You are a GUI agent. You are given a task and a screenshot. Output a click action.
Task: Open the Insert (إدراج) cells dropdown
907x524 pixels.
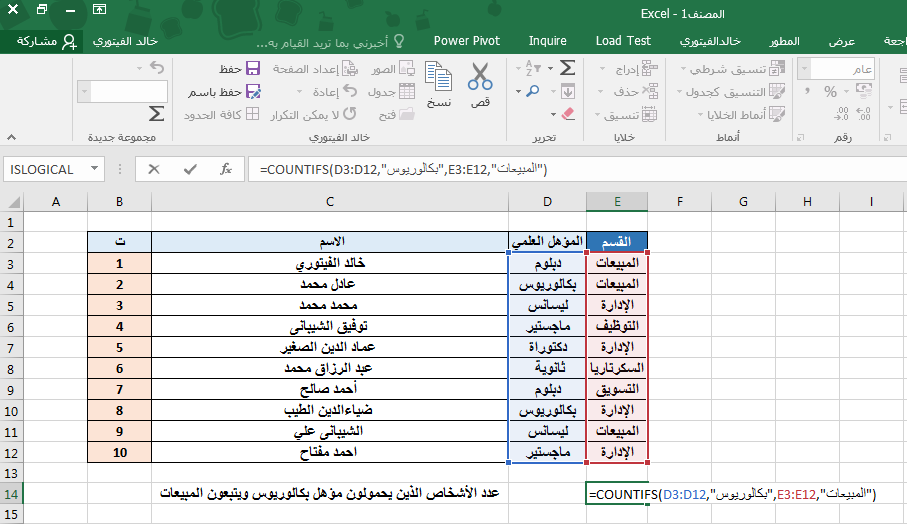click(x=602, y=69)
